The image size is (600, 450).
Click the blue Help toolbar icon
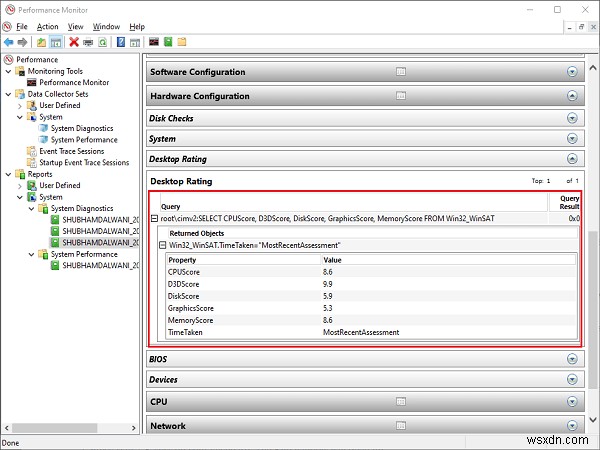[x=120, y=43]
